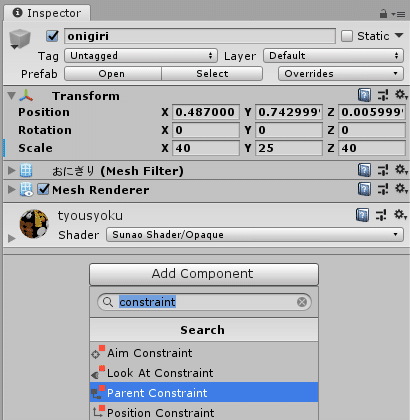Open the Tag dropdown showing Untagged

tap(141, 56)
